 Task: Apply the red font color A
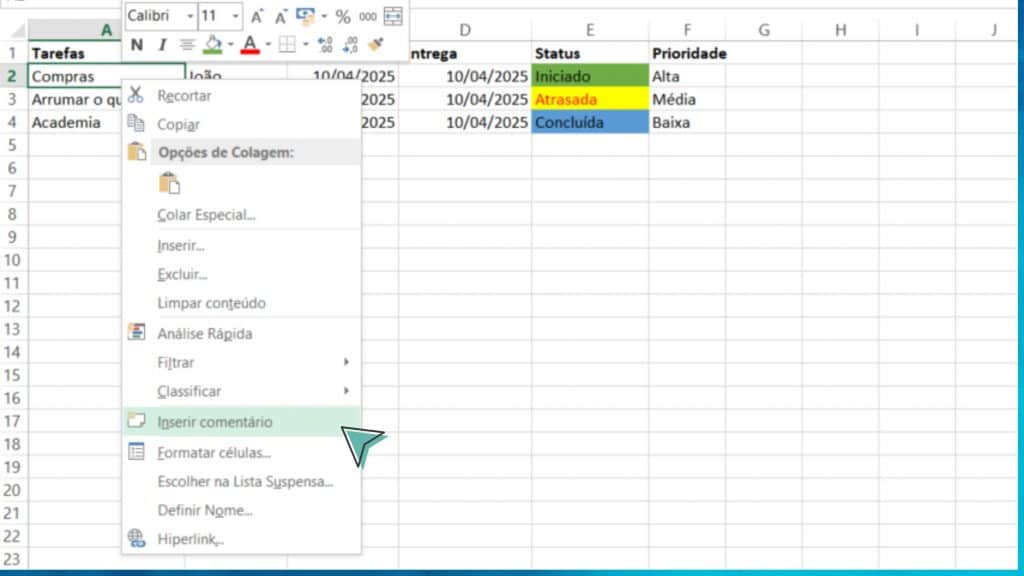pos(250,44)
